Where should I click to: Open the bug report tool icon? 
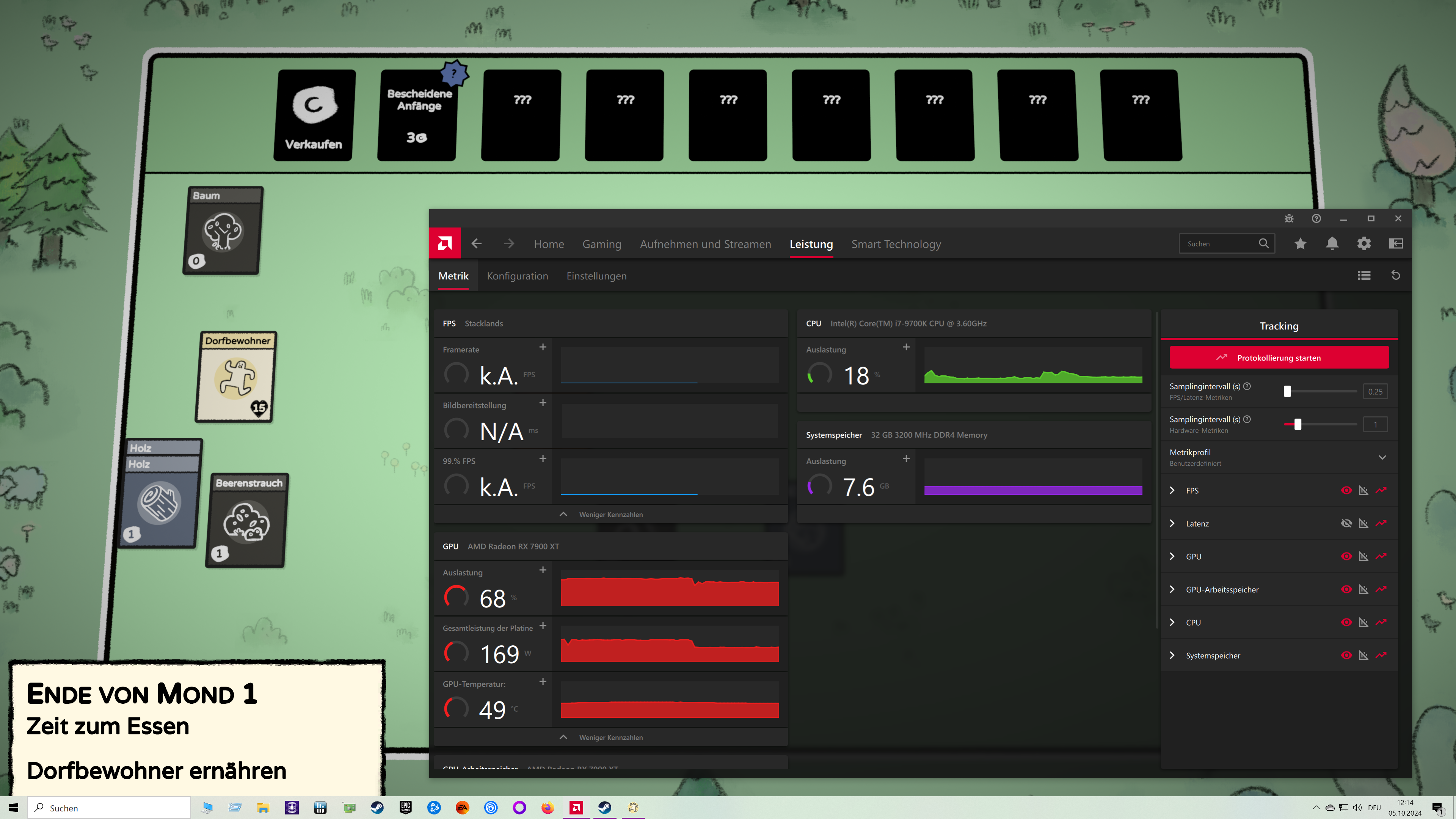(1289, 219)
